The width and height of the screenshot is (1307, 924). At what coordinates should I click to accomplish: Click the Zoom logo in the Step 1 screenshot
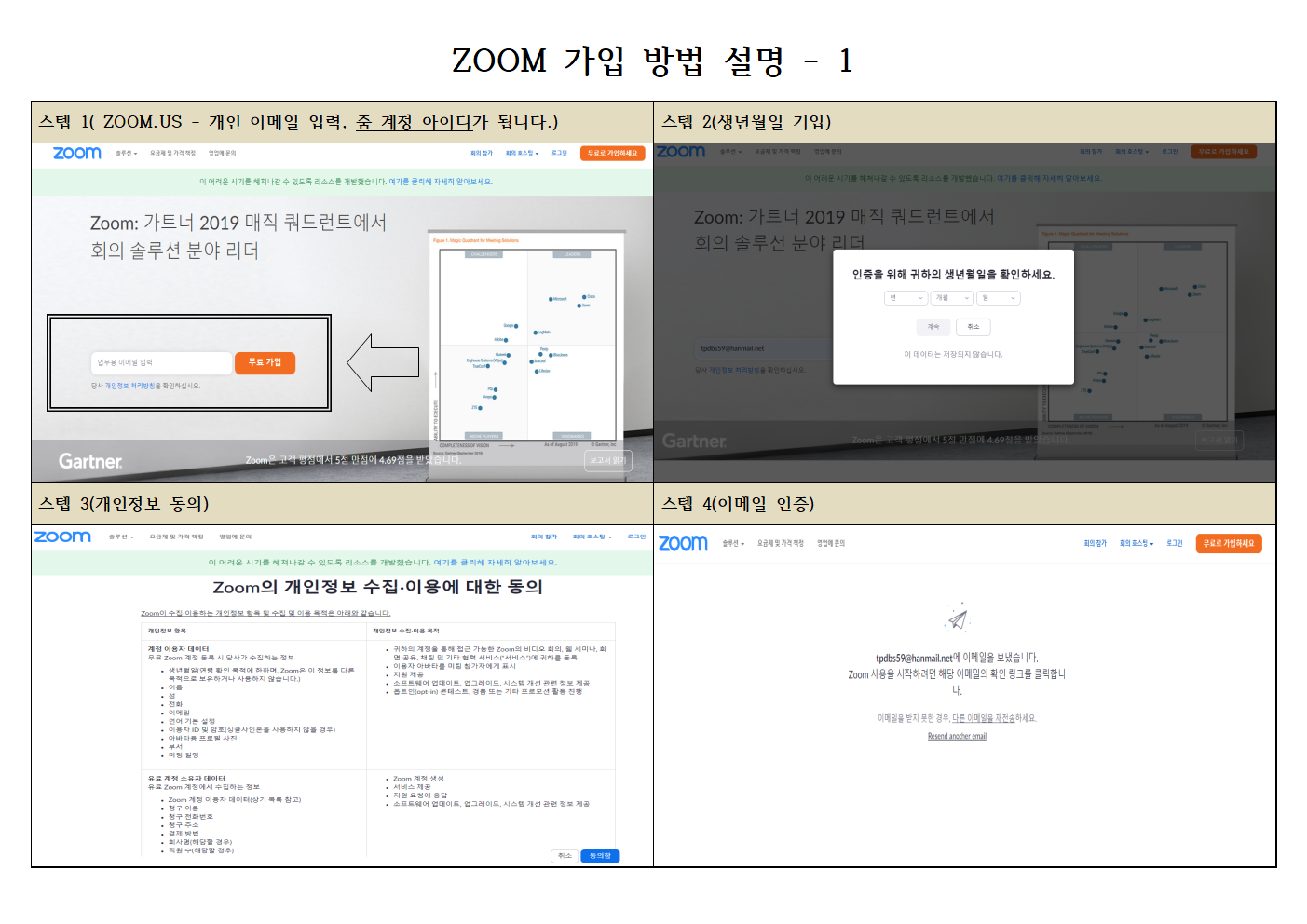[x=77, y=153]
